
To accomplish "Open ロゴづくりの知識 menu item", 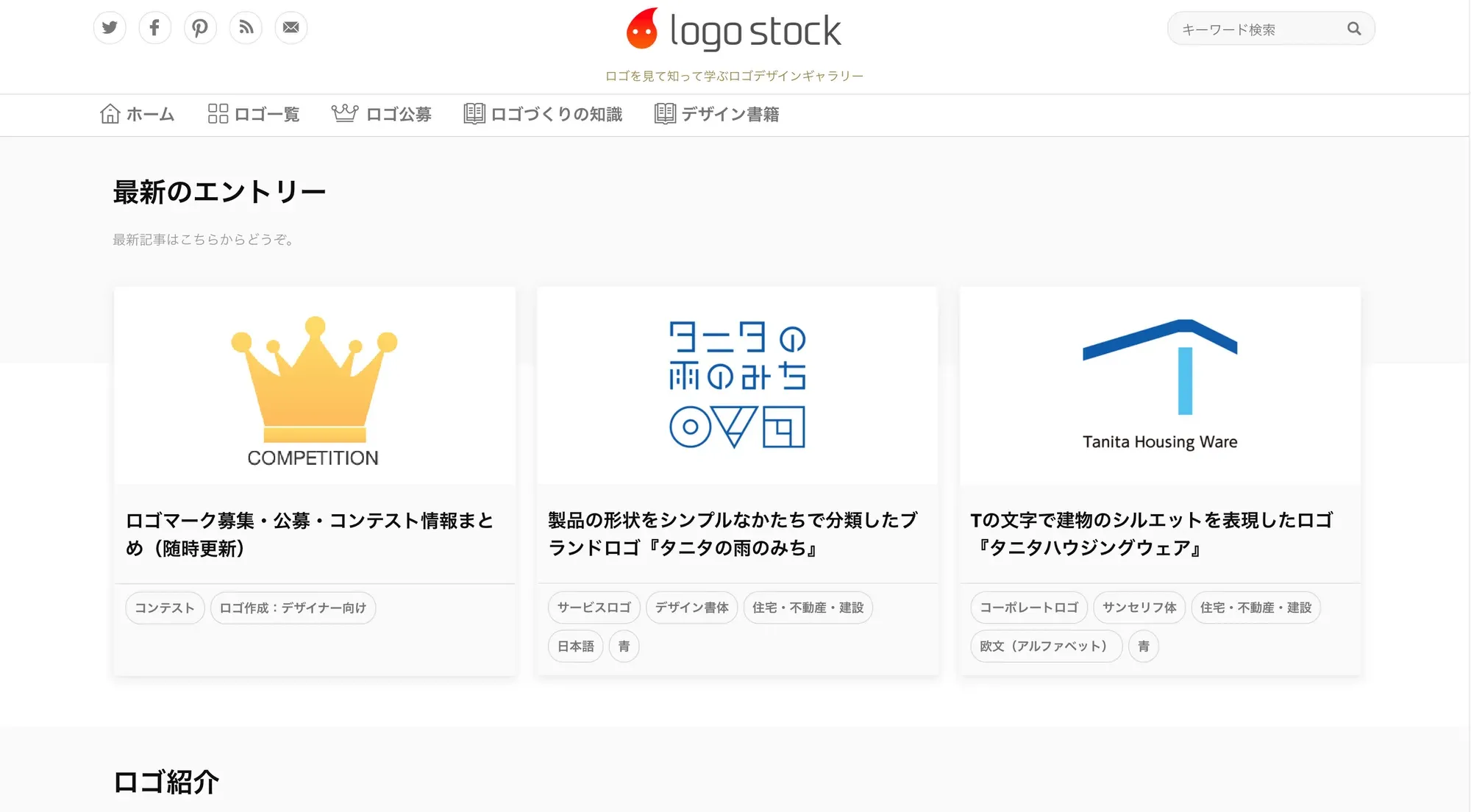I will [544, 114].
